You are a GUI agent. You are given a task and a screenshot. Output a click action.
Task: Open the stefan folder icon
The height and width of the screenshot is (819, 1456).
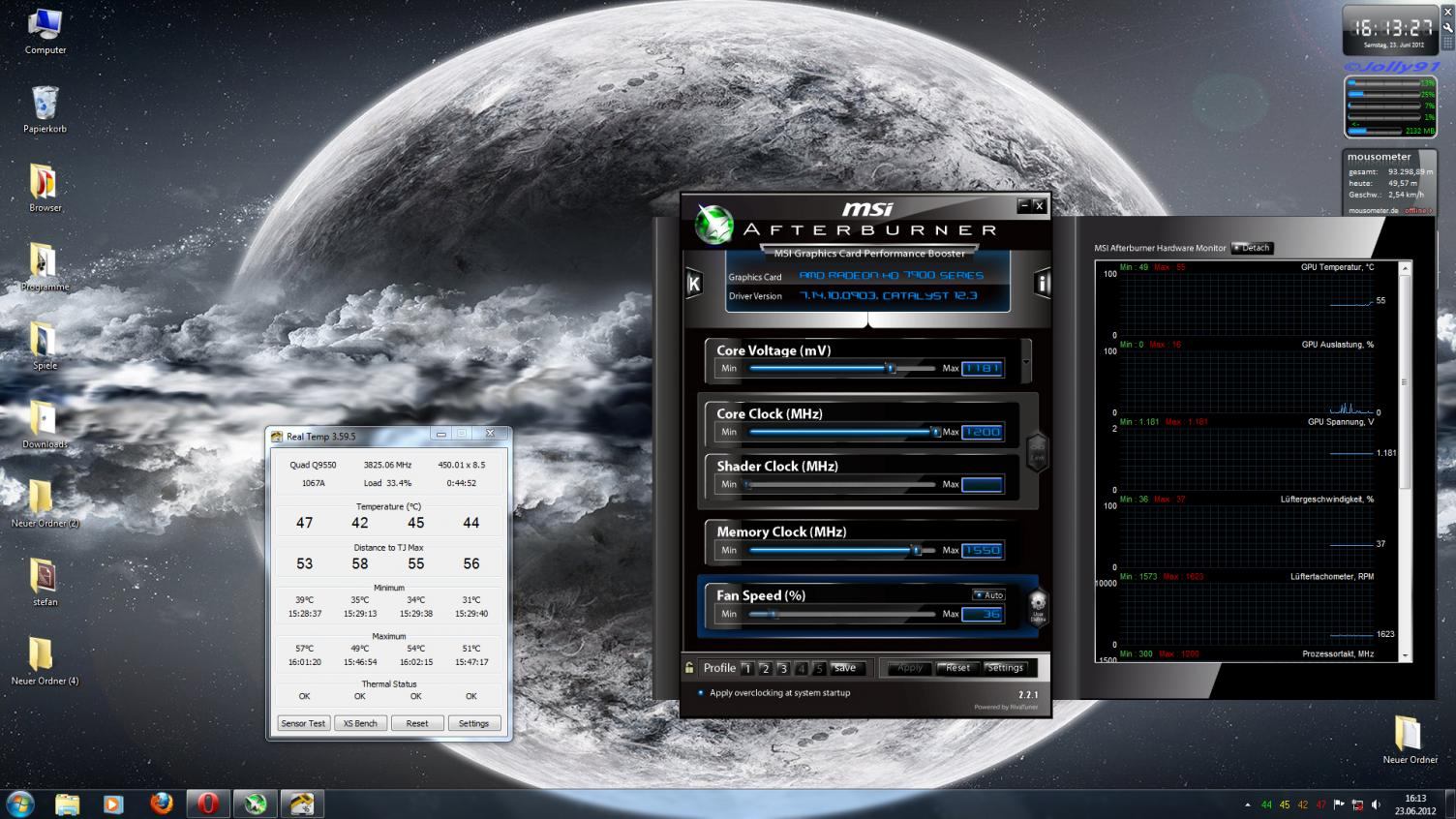[x=45, y=583]
